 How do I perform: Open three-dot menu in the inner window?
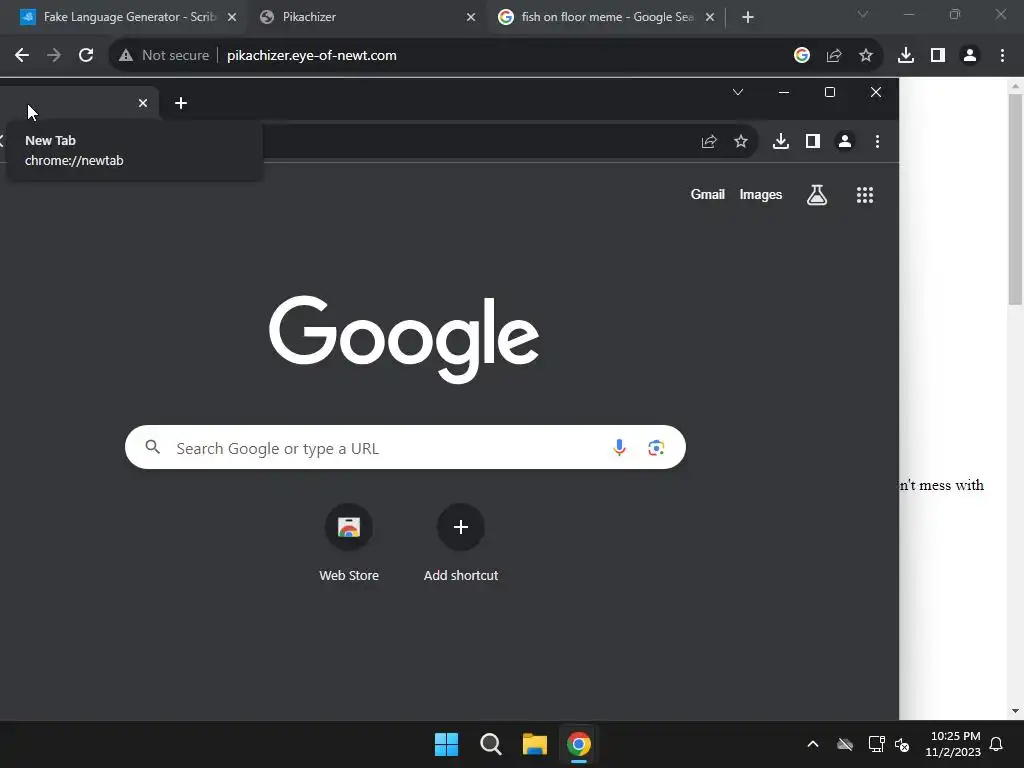(877, 141)
